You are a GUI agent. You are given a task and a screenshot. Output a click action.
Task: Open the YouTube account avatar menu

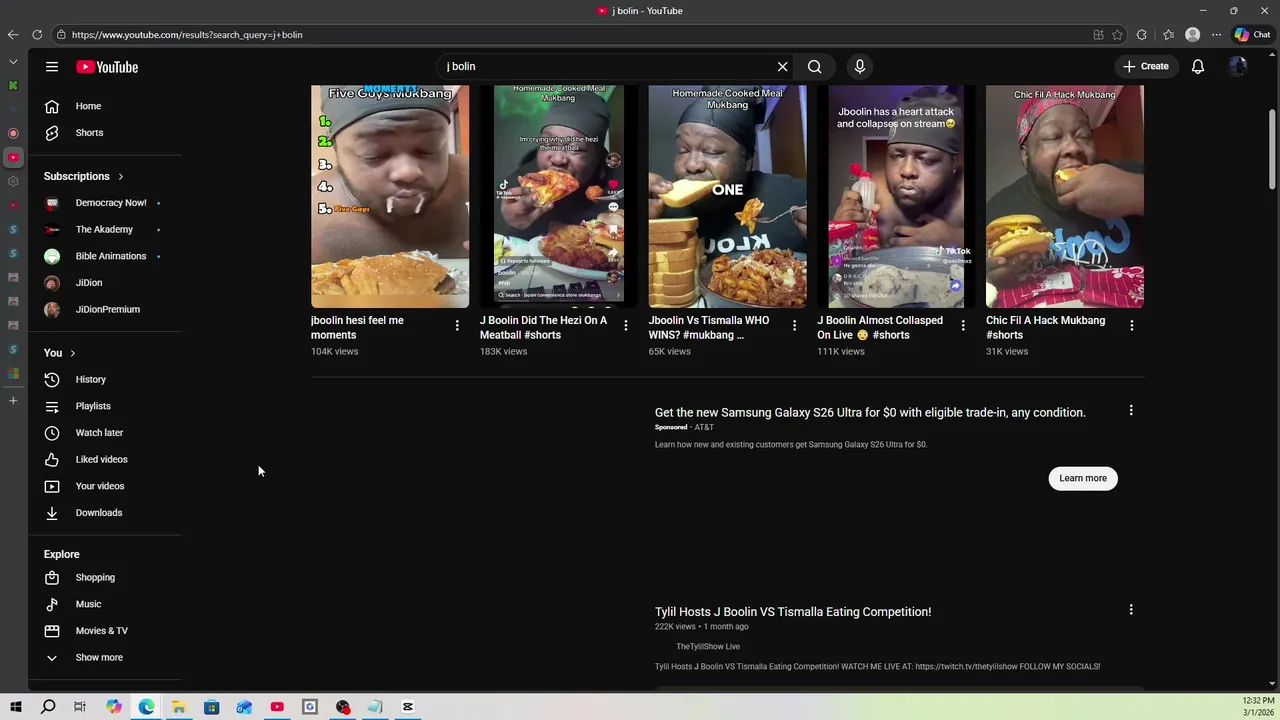[1238, 67]
